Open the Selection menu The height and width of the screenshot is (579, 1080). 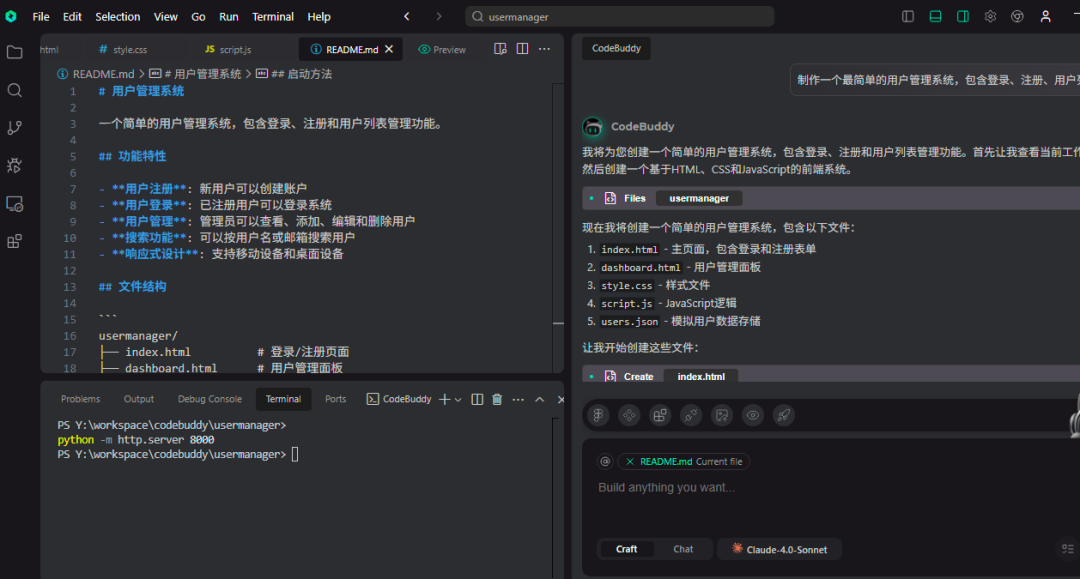click(117, 17)
